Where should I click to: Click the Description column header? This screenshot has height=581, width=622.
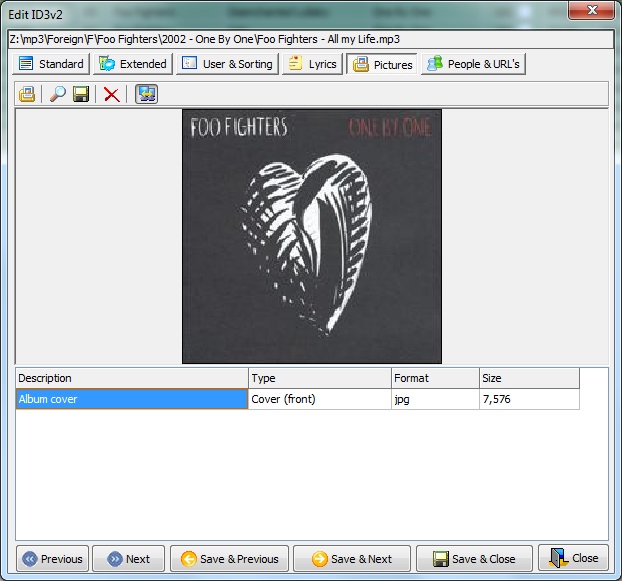click(x=132, y=378)
